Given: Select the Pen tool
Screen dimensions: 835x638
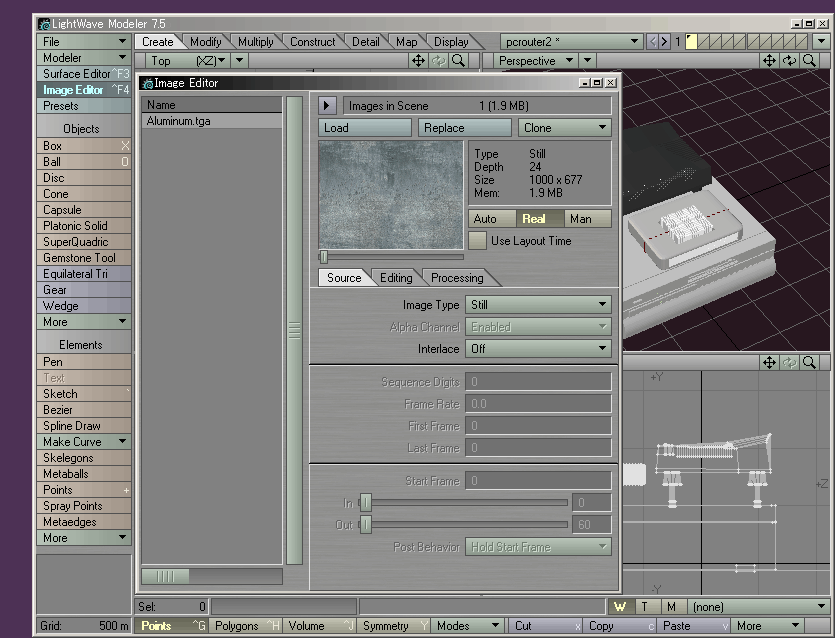Looking at the screenshot, I should coord(62,361).
